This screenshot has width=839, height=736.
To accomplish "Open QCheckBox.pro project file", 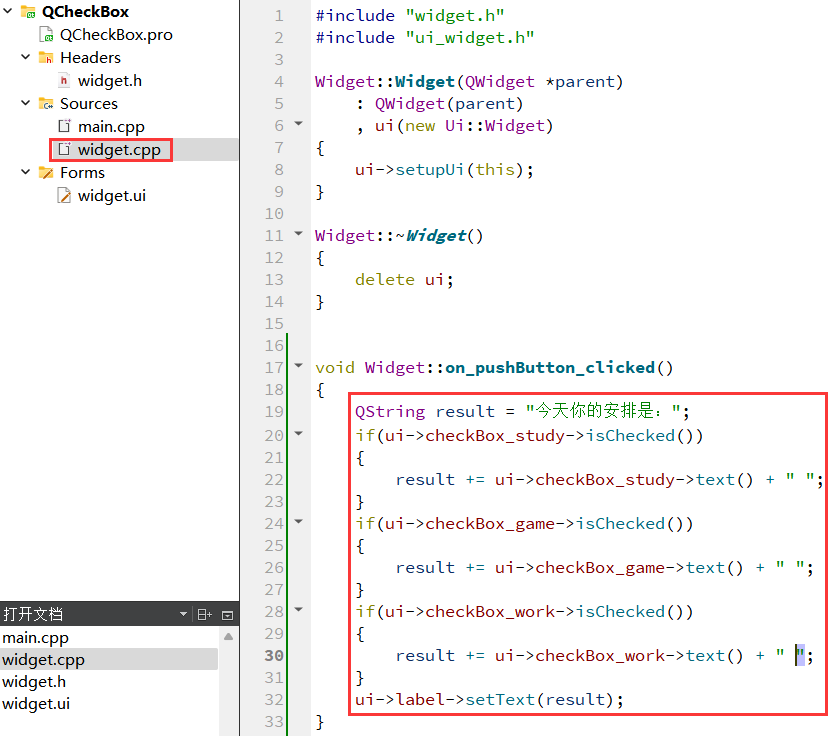I will point(116,35).
